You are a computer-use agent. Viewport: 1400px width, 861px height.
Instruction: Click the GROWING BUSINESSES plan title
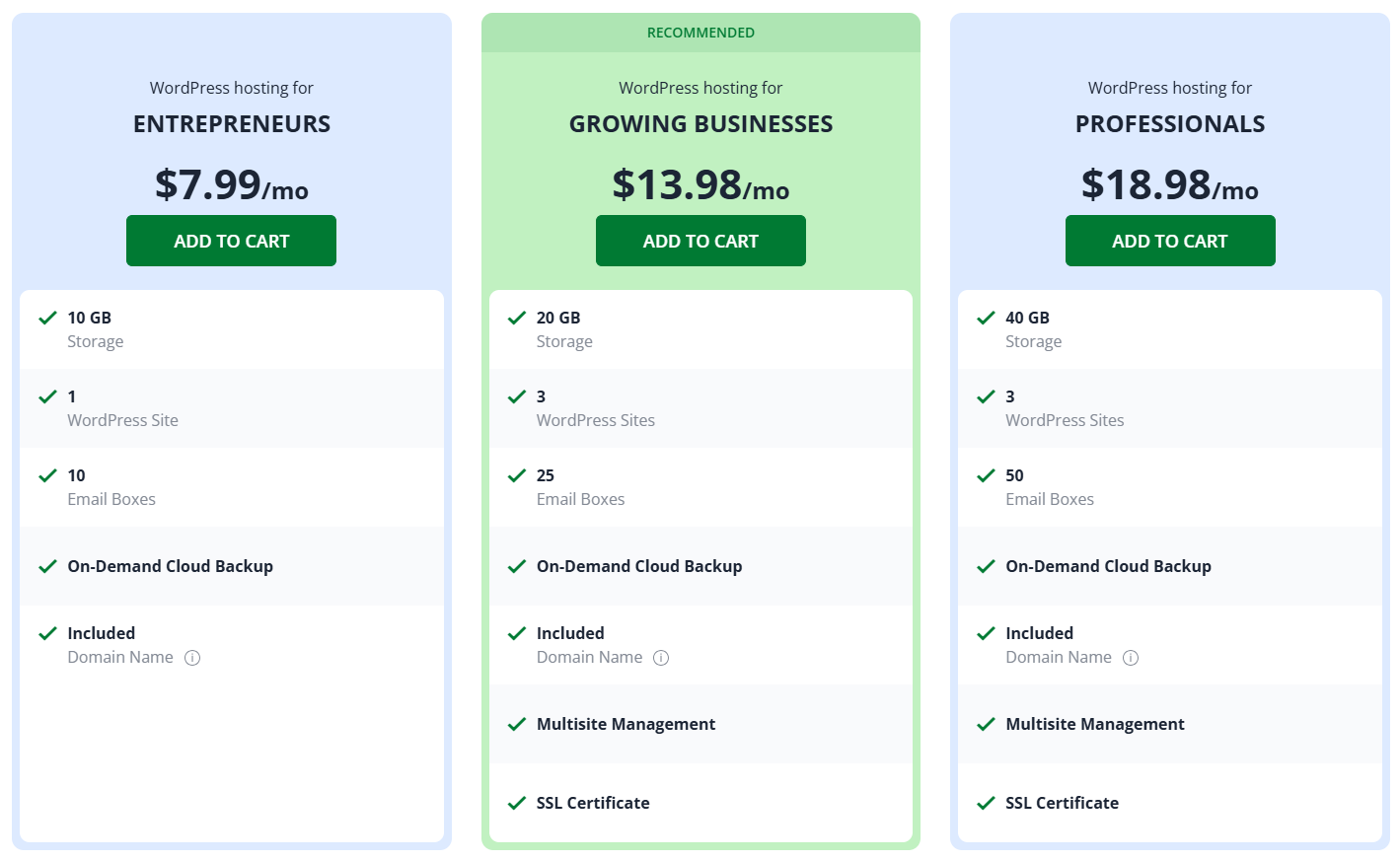coord(700,124)
